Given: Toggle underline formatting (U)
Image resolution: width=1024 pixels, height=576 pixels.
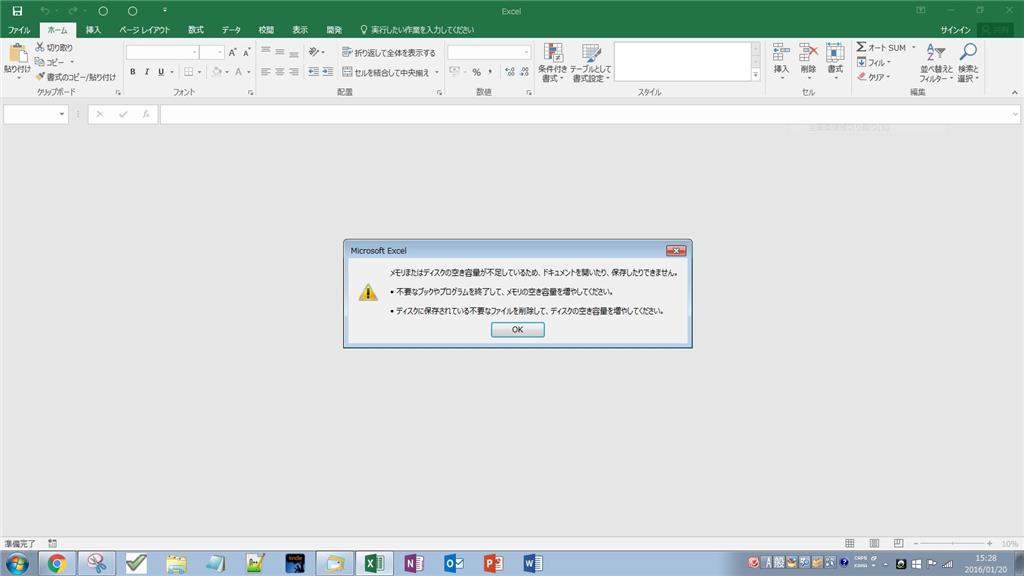Looking at the screenshot, I should [161, 72].
